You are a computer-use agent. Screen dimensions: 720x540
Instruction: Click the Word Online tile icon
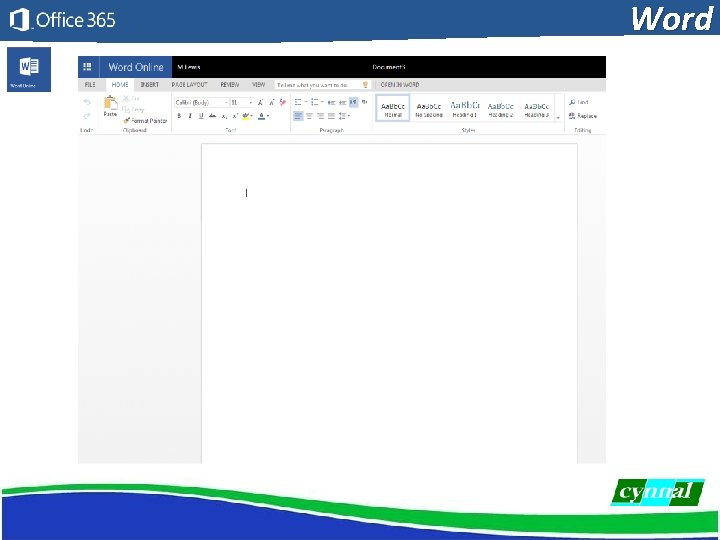click(29, 69)
